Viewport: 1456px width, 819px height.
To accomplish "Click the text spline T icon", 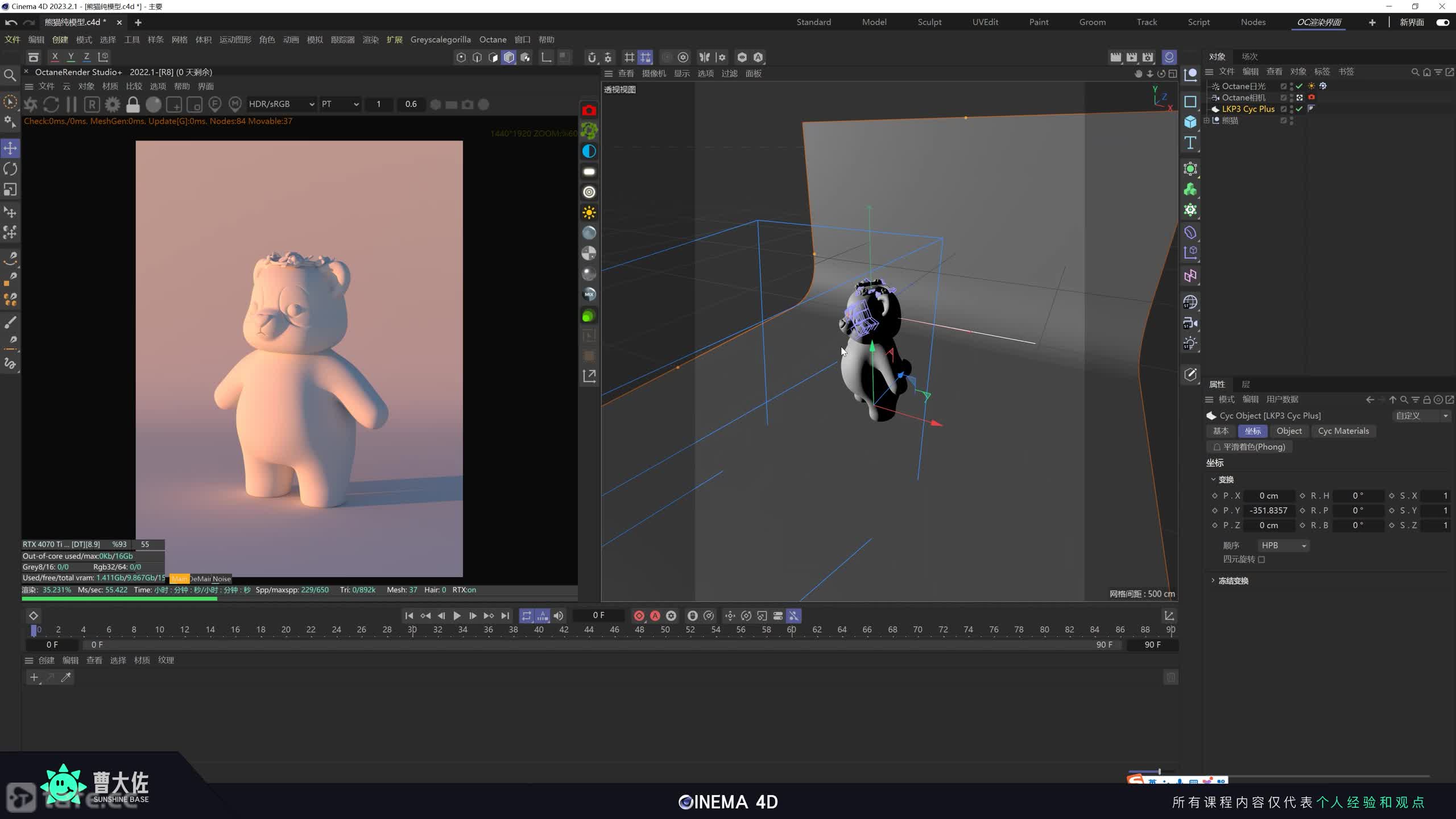I will pyautogui.click(x=1190, y=143).
